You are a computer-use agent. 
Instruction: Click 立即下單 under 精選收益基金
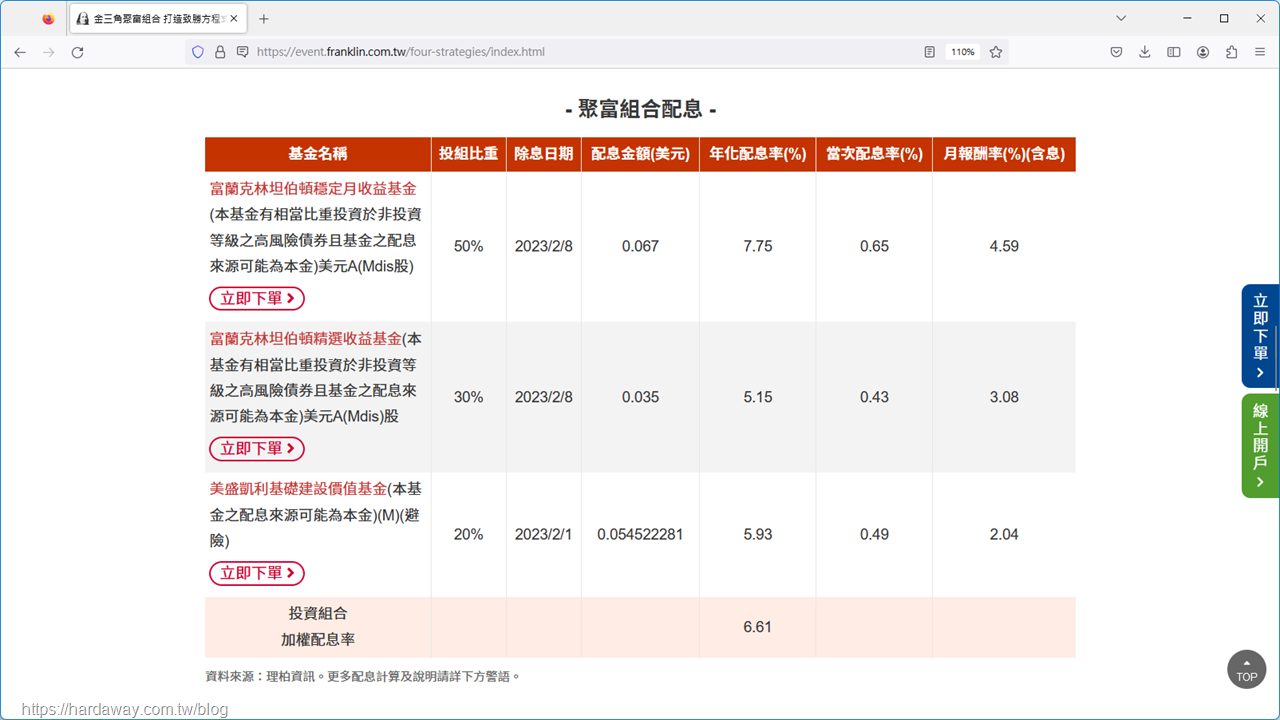click(257, 449)
